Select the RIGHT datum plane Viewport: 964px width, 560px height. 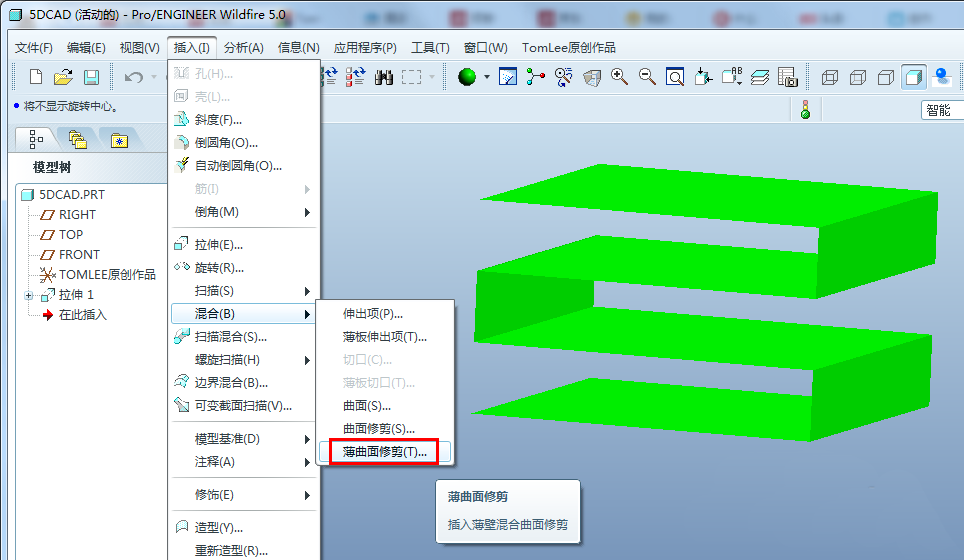(77, 215)
